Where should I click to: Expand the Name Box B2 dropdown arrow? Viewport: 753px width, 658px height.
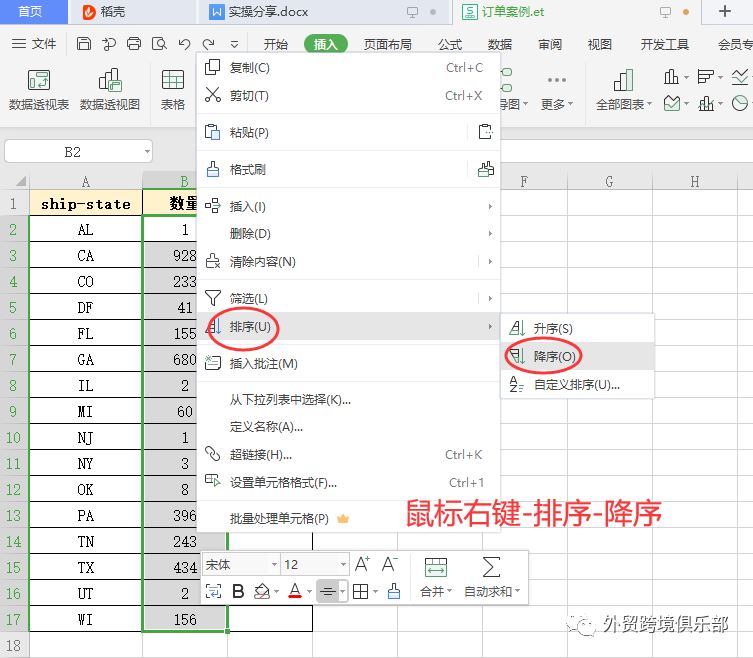(147, 152)
